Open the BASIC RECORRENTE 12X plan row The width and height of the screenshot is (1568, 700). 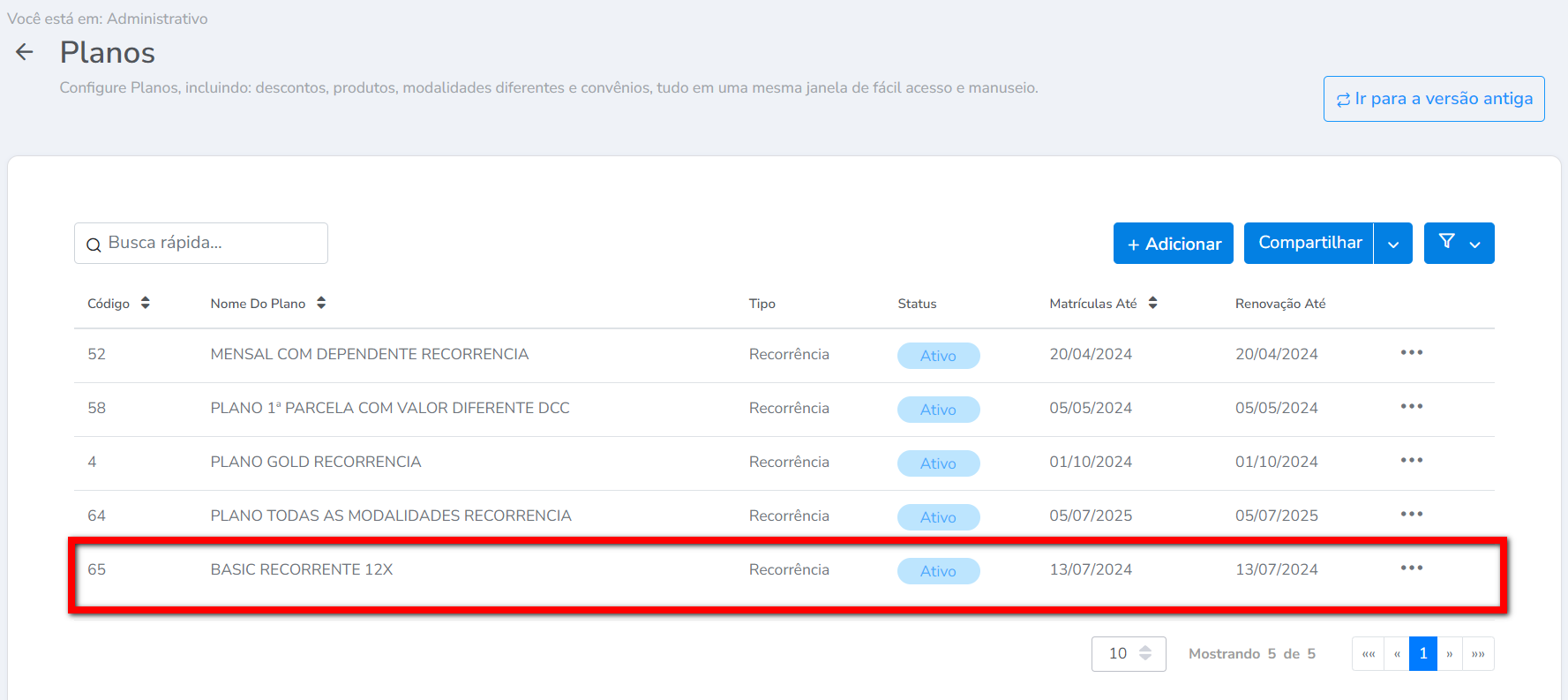(302, 570)
